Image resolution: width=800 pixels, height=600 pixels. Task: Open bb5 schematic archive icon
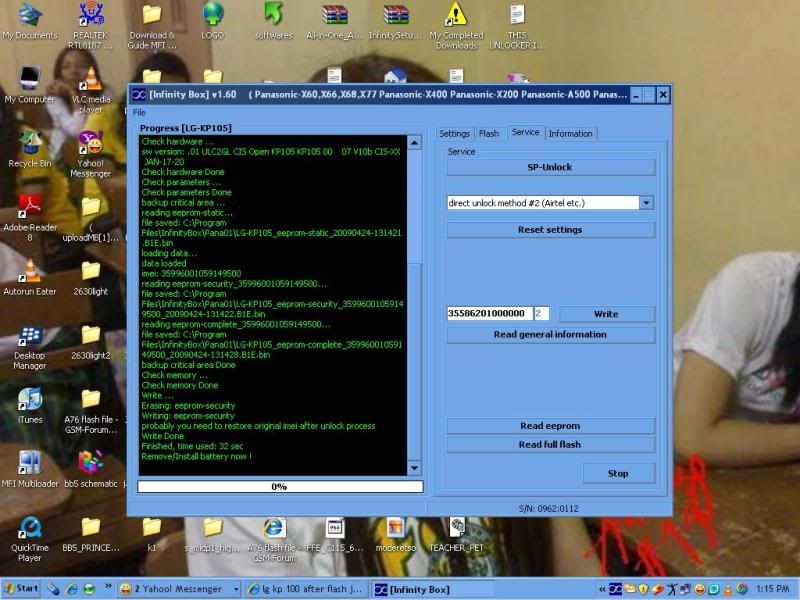(91, 469)
